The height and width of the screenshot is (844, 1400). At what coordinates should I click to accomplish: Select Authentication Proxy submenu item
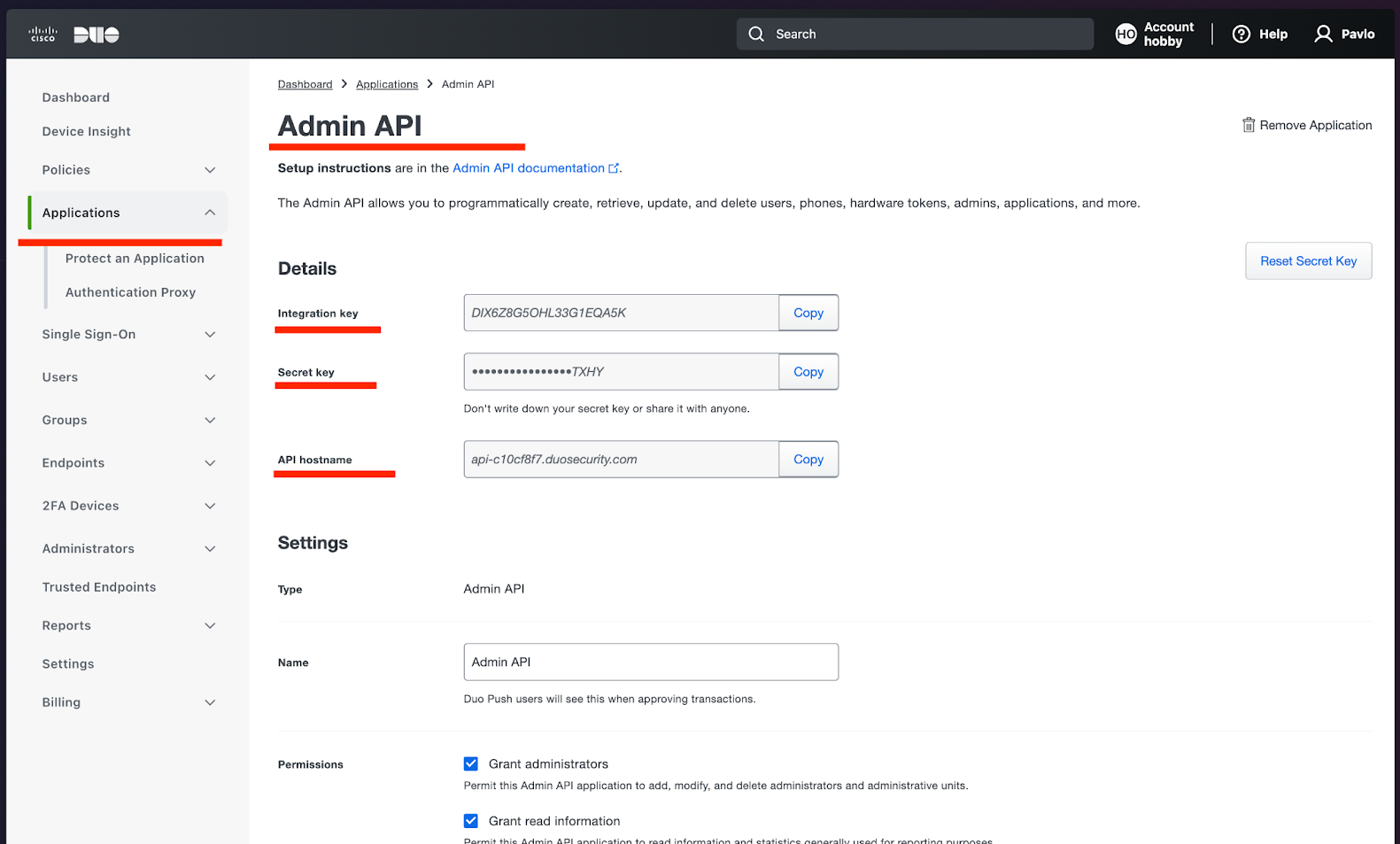click(130, 292)
